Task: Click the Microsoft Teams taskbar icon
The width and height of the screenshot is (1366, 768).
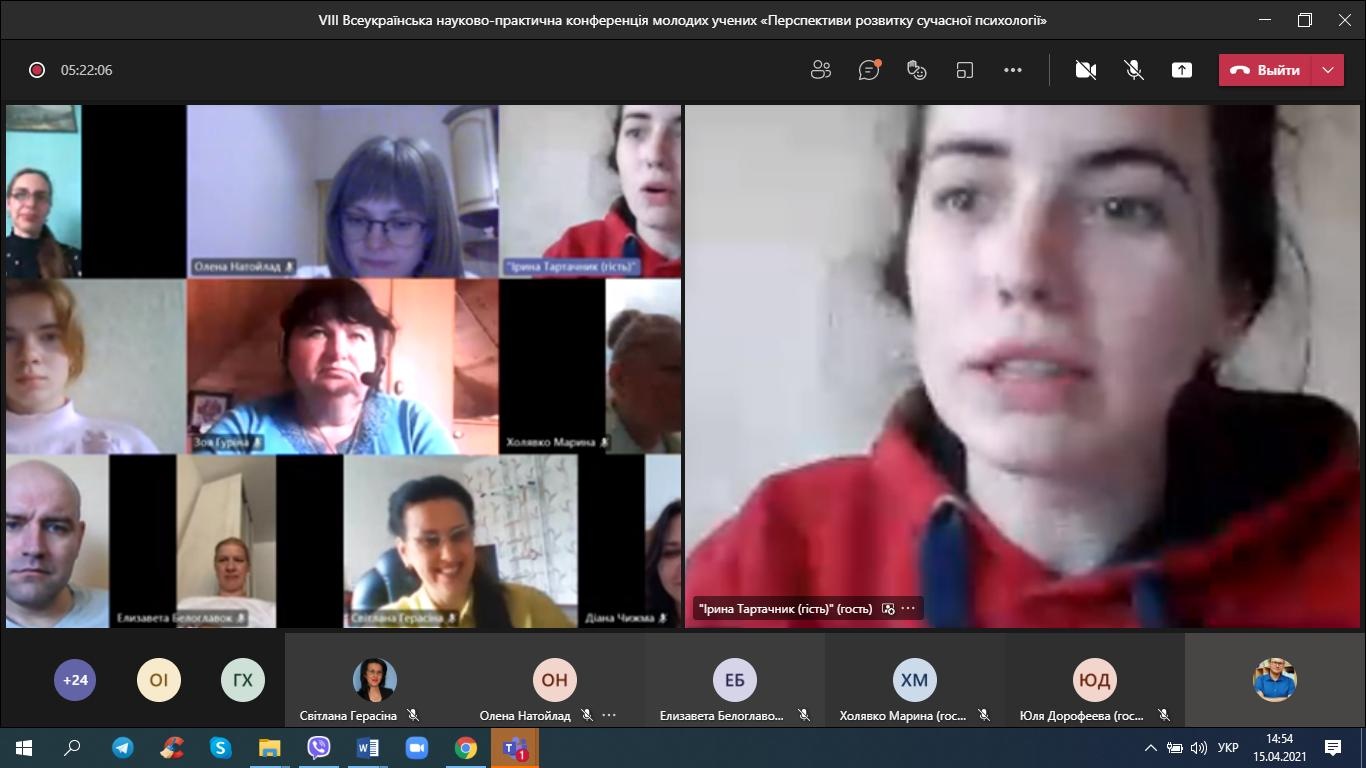Action: [x=515, y=748]
